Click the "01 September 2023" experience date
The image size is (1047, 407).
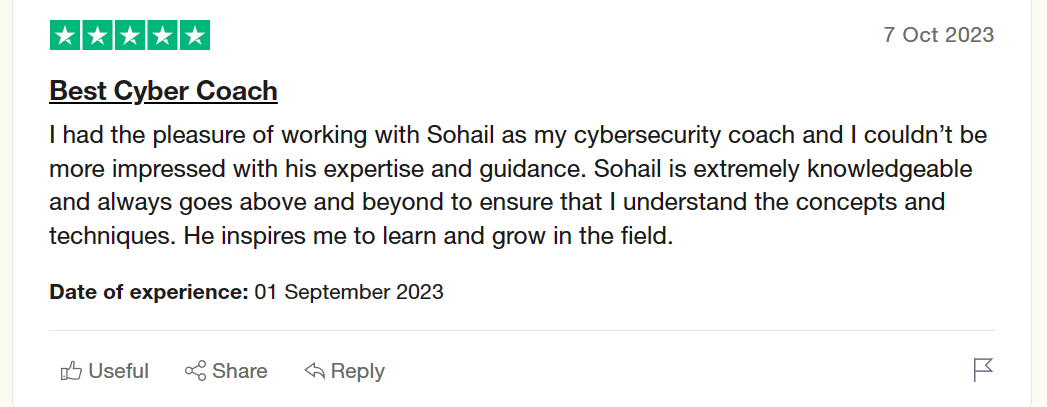349,293
